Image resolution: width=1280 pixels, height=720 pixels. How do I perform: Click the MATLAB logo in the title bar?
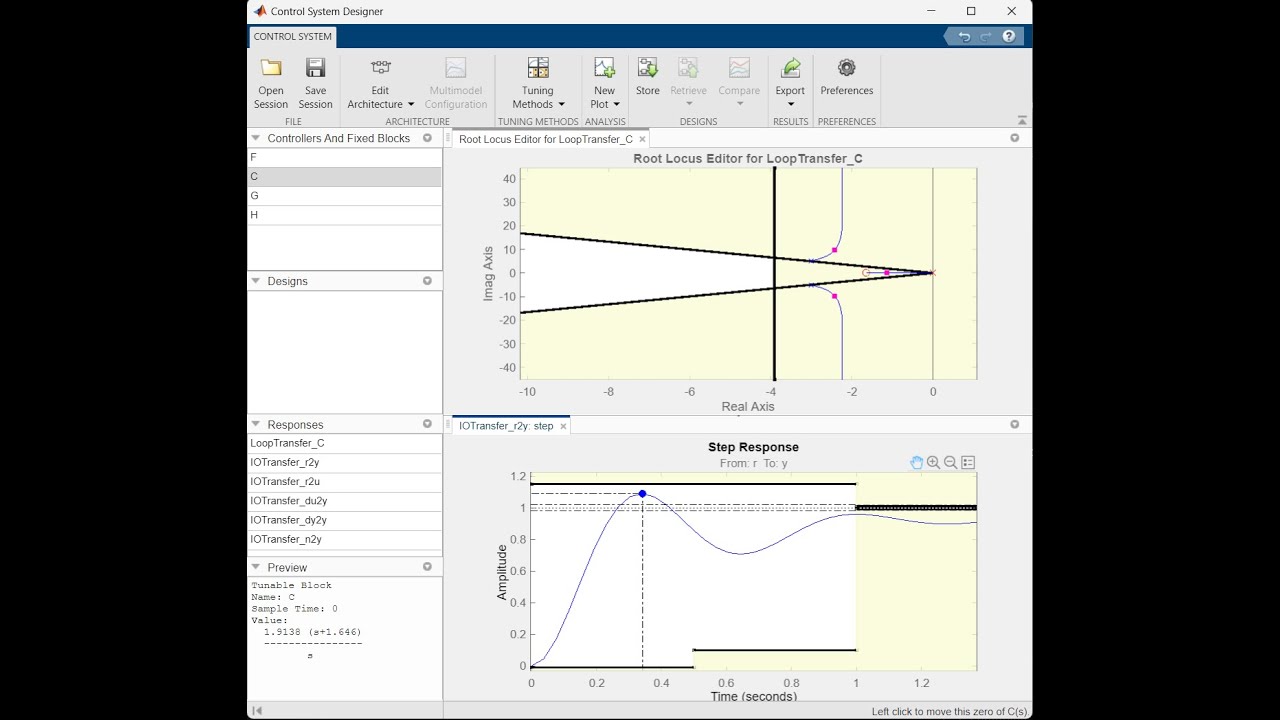click(259, 11)
